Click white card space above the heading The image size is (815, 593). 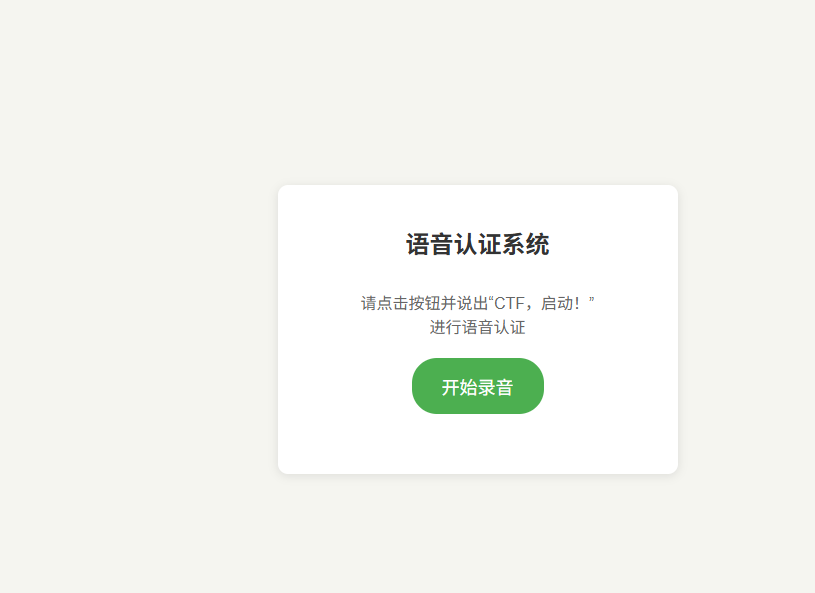(478, 208)
